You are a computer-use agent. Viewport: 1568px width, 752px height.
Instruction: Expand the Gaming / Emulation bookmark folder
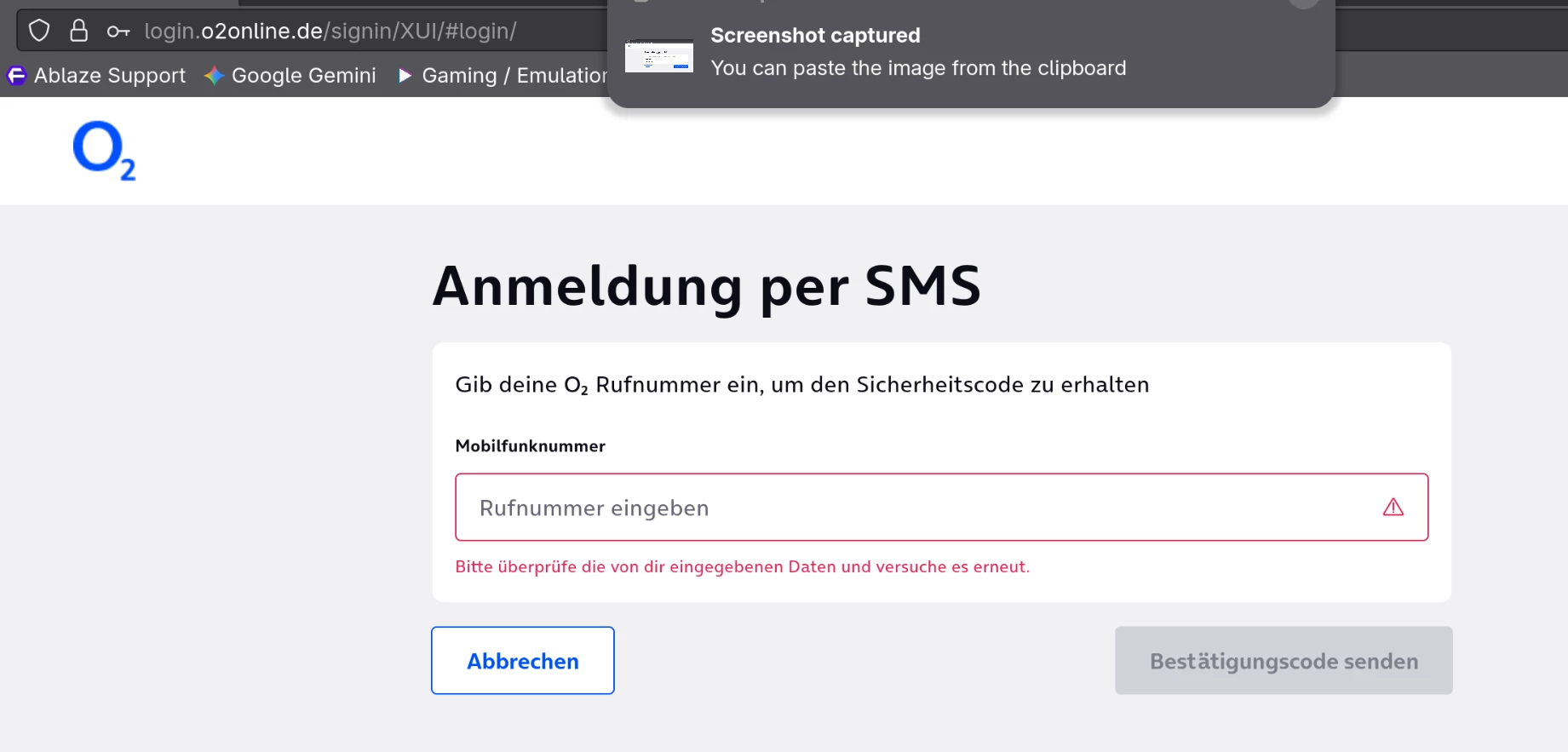[x=503, y=76]
